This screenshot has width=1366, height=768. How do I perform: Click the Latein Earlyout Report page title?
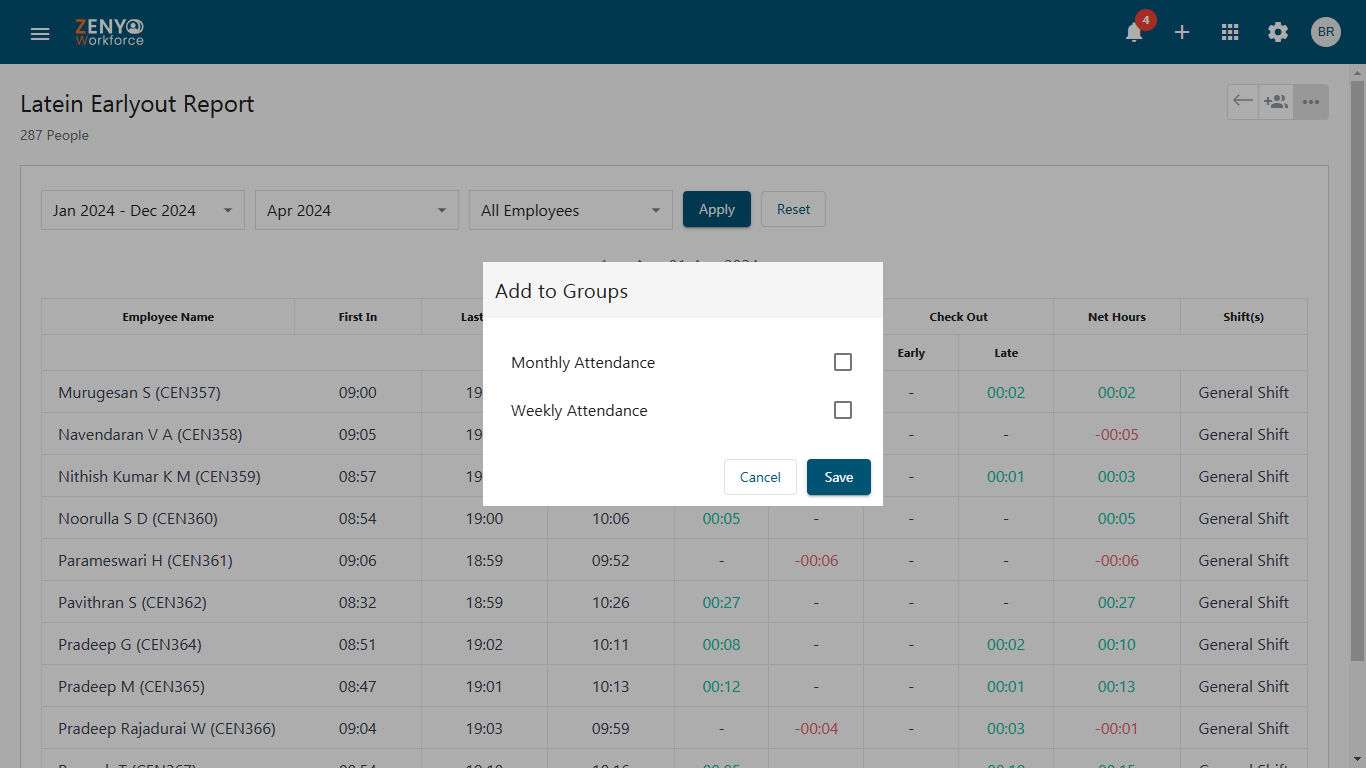pyautogui.click(x=137, y=104)
